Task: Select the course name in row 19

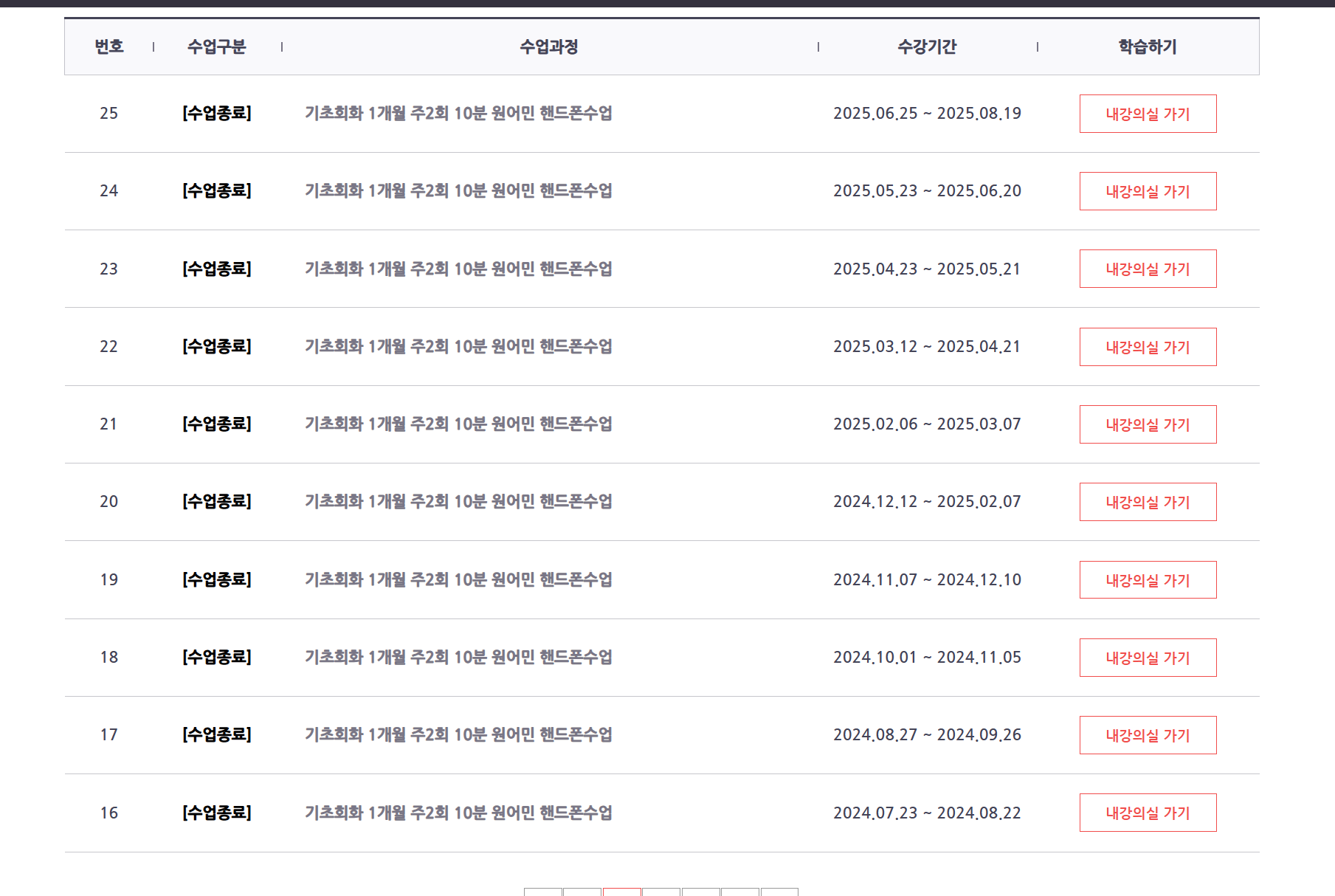Action: coord(458,579)
